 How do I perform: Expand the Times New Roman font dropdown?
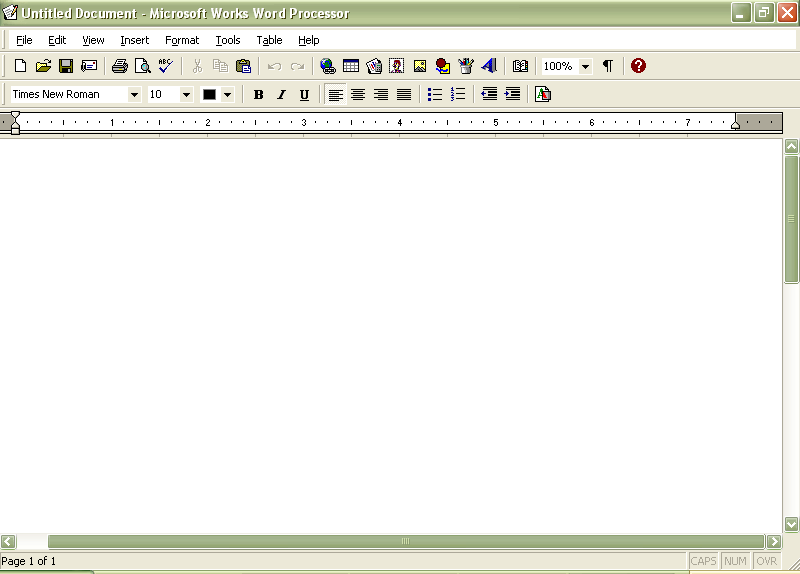(x=134, y=94)
